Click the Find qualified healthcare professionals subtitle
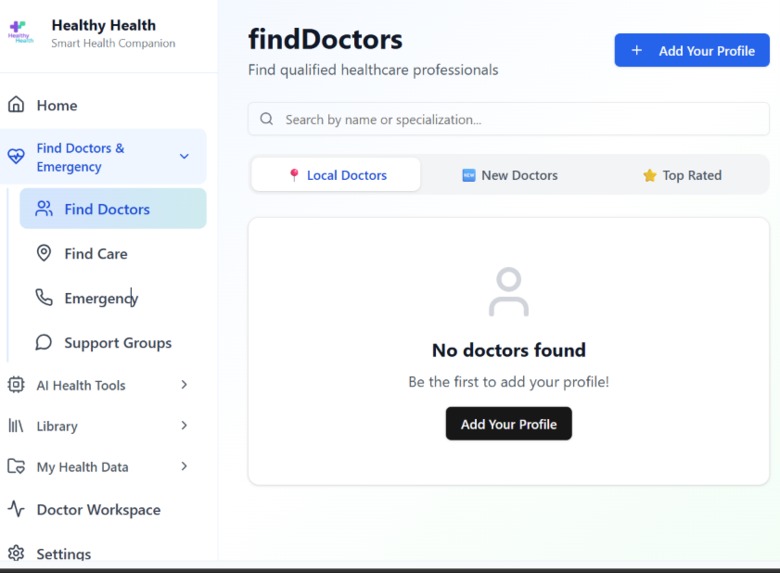The height and width of the screenshot is (573, 780). pos(373,70)
